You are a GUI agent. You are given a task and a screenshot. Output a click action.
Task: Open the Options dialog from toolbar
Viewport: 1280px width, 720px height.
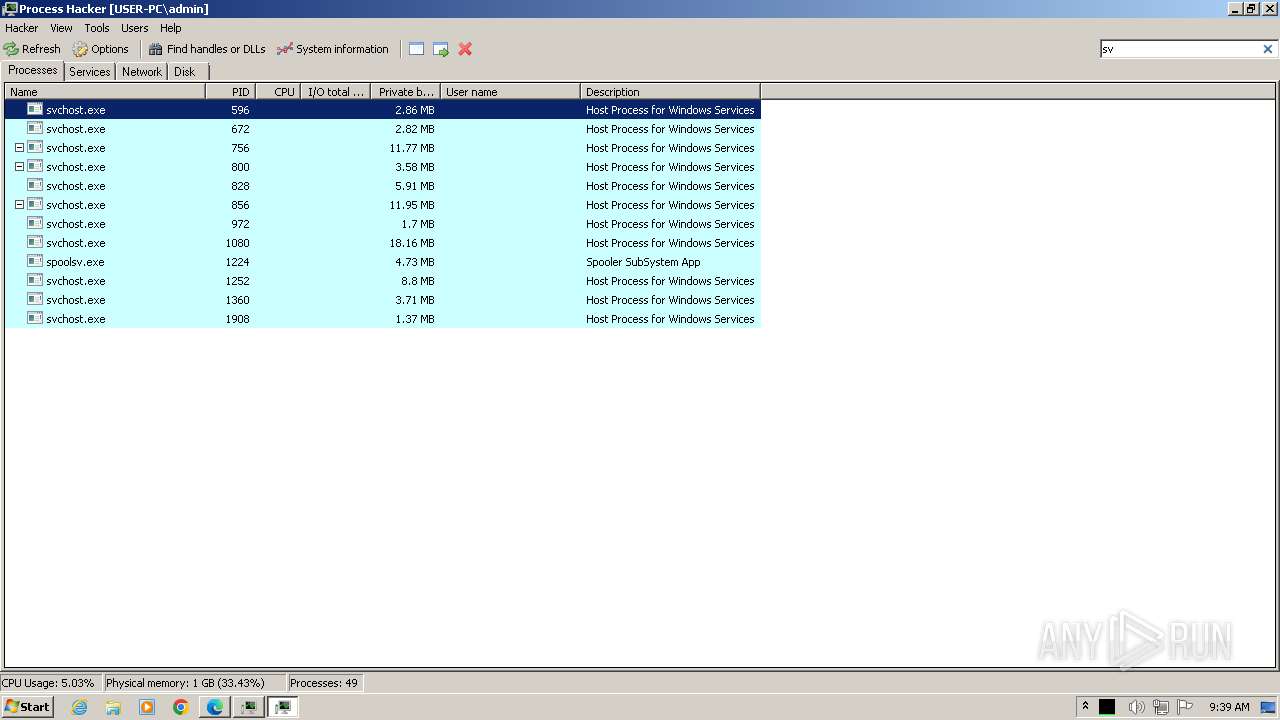click(x=101, y=49)
